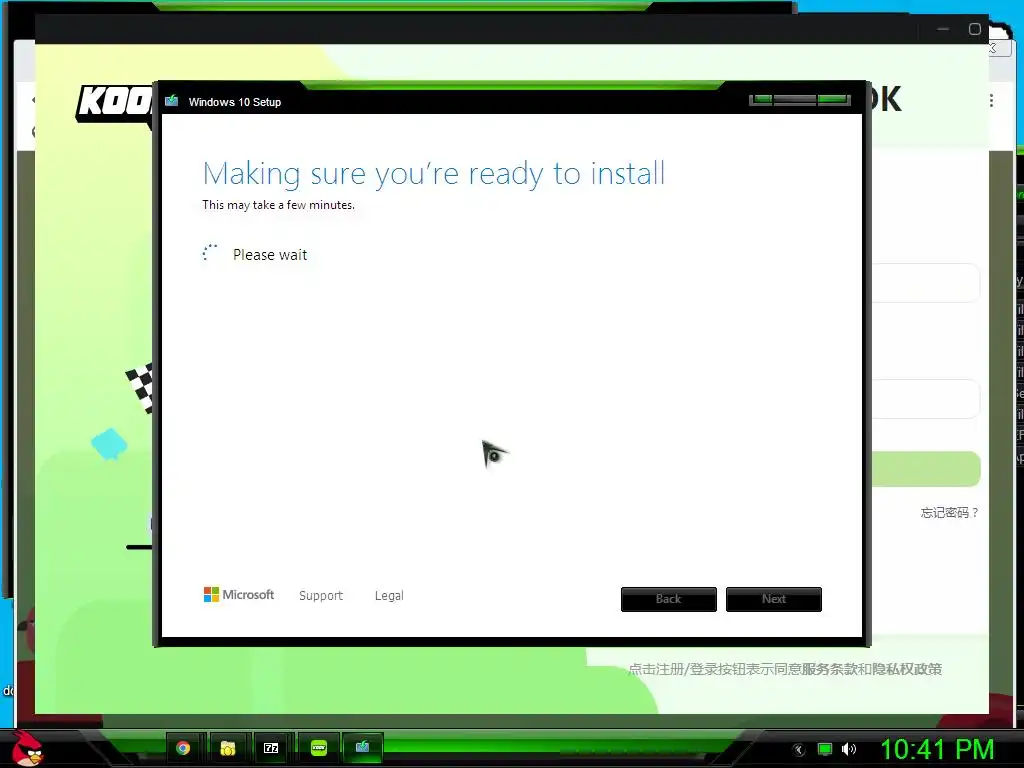Screen dimensions: 1024x768
Task: Click the Next button in Windows 10 Setup
Action: (x=774, y=599)
